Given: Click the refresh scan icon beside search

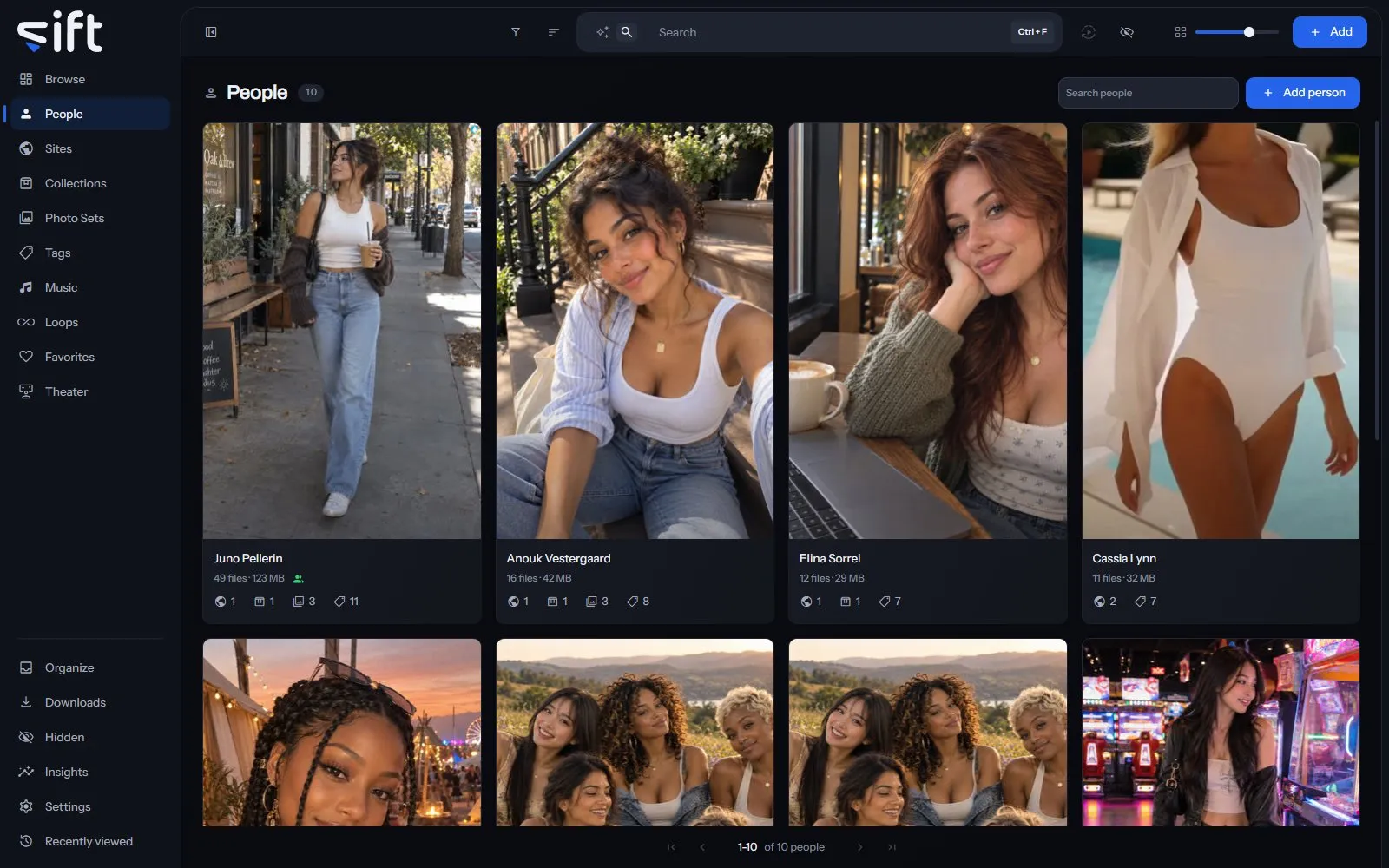Looking at the screenshot, I should 1088,32.
